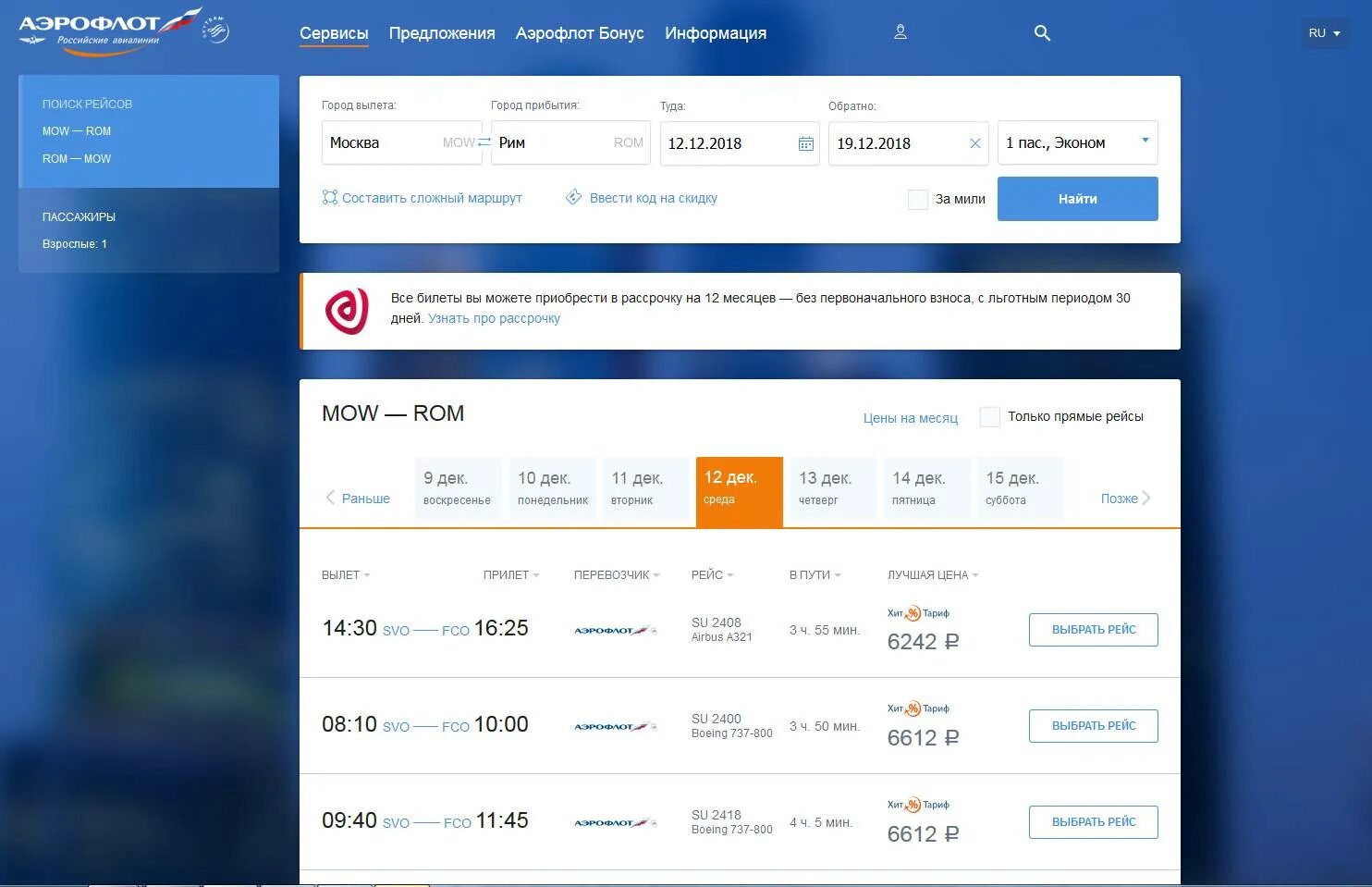Check Только прямые рейсы
Screen dimensions: 1372x887
(x=989, y=417)
